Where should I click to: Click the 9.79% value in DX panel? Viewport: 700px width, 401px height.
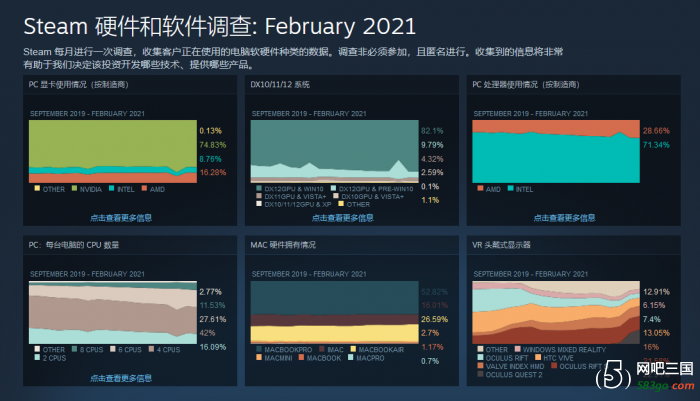[x=432, y=145]
